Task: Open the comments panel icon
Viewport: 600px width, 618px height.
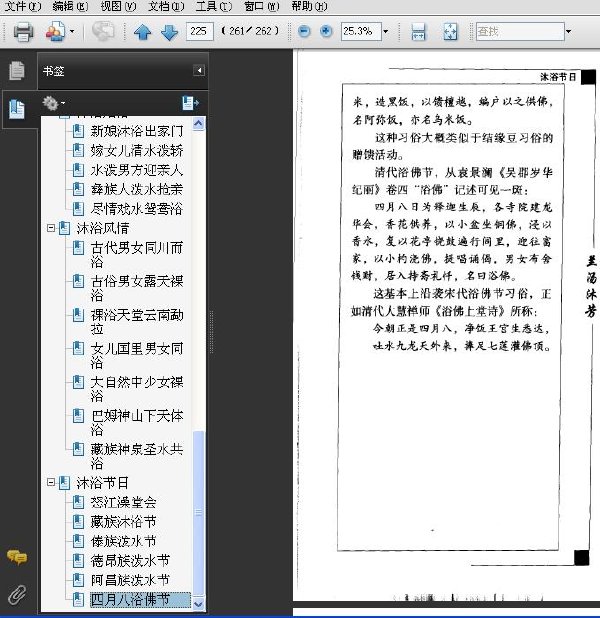Action: tap(17, 557)
